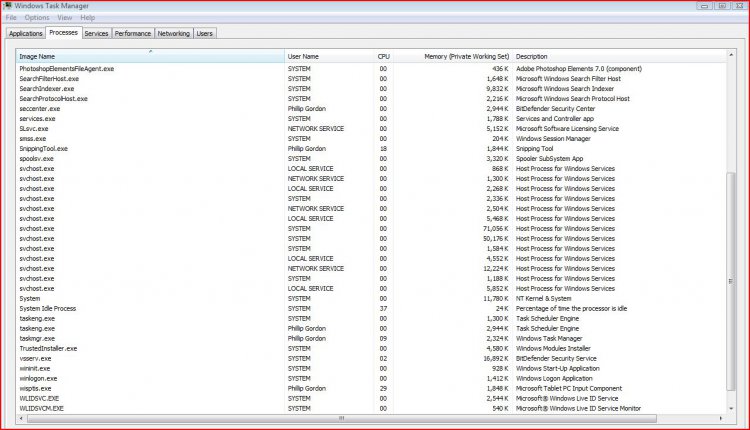Select SearchFilterHost.exe row

[x=371, y=79]
